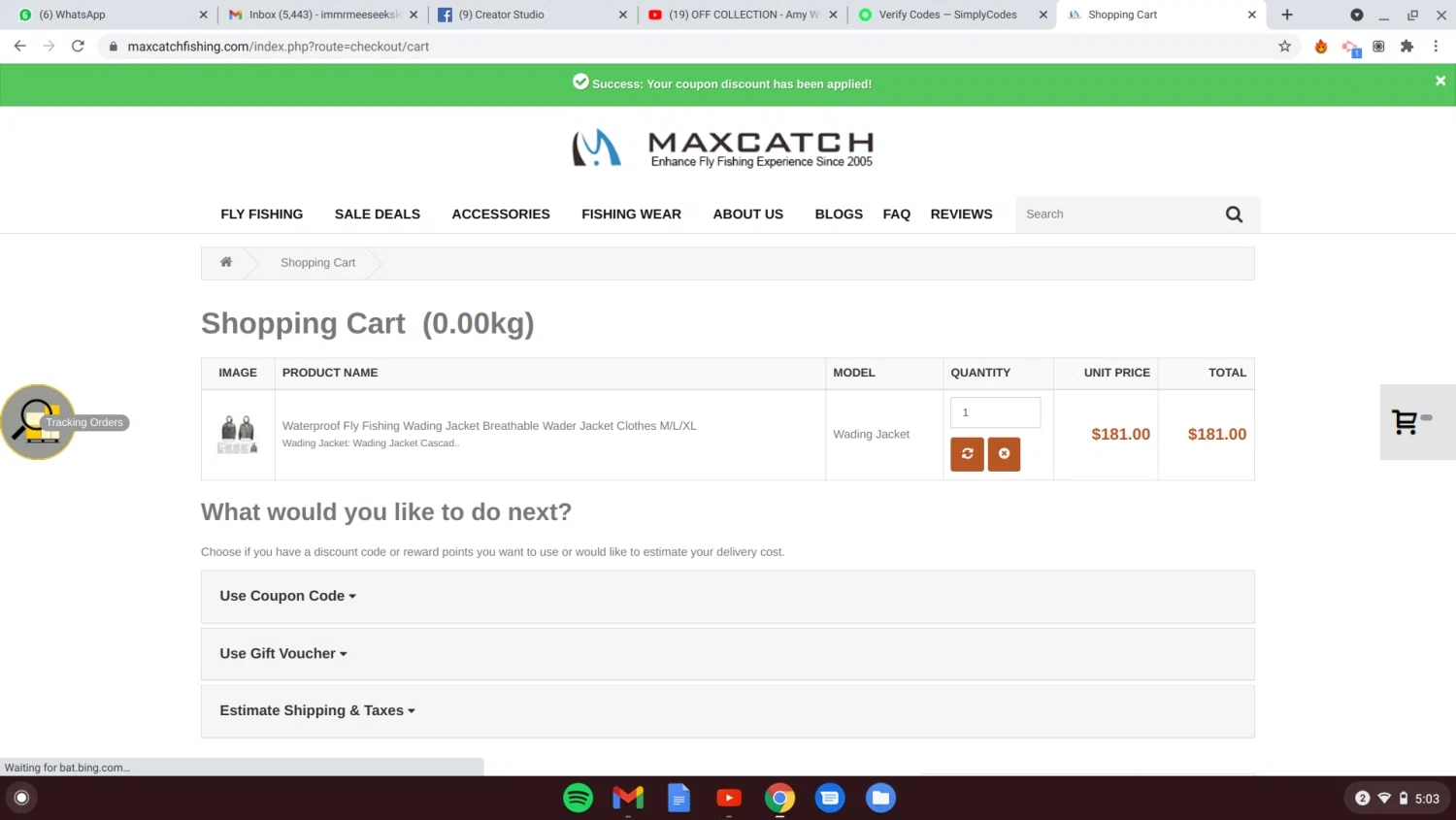Open Google Docs from the shelf
This screenshot has width=1456, height=820.
click(x=678, y=798)
